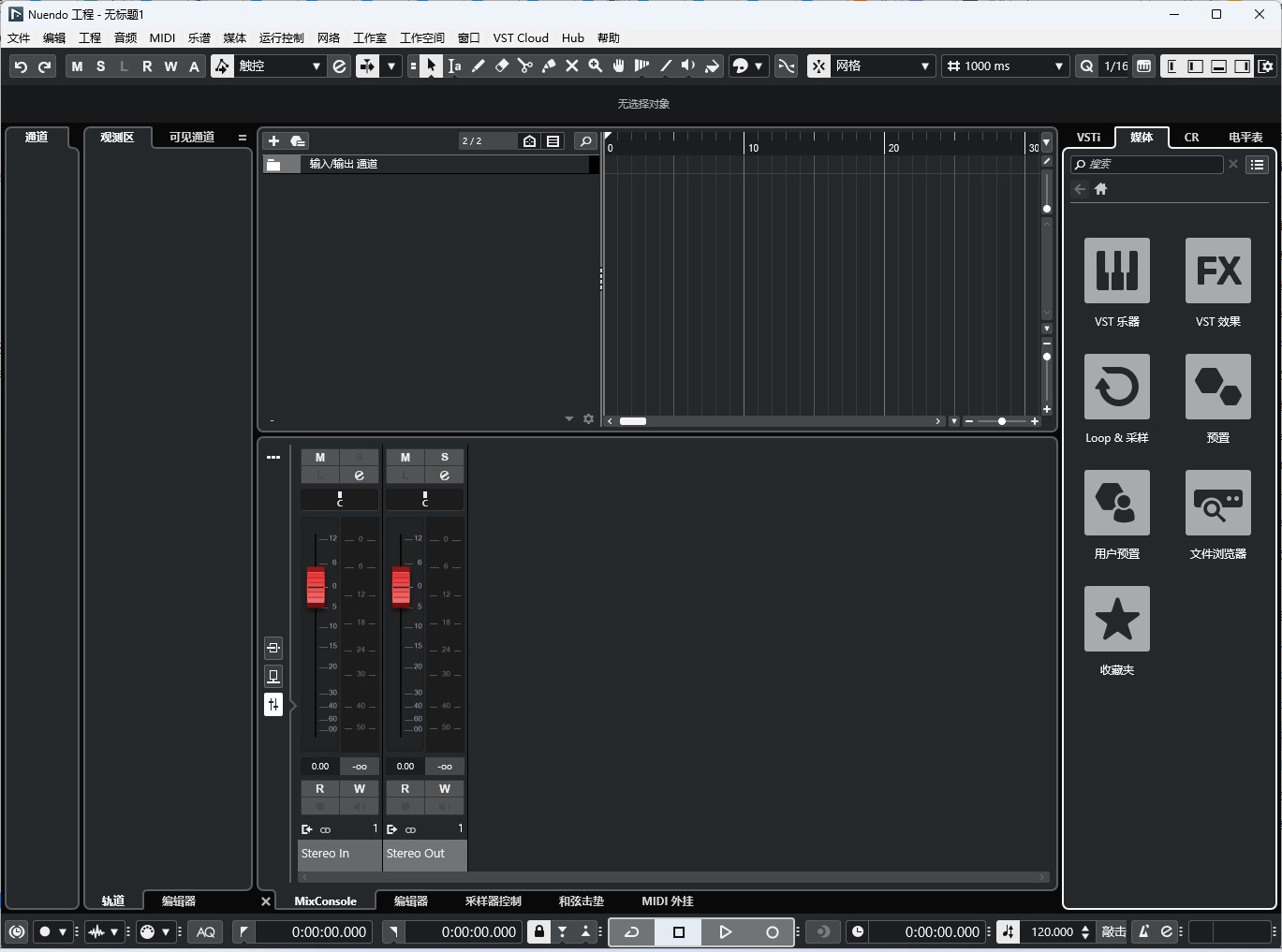The width and height of the screenshot is (1282, 952).
Task: Switch to the VSTi tab
Action: click(1089, 137)
